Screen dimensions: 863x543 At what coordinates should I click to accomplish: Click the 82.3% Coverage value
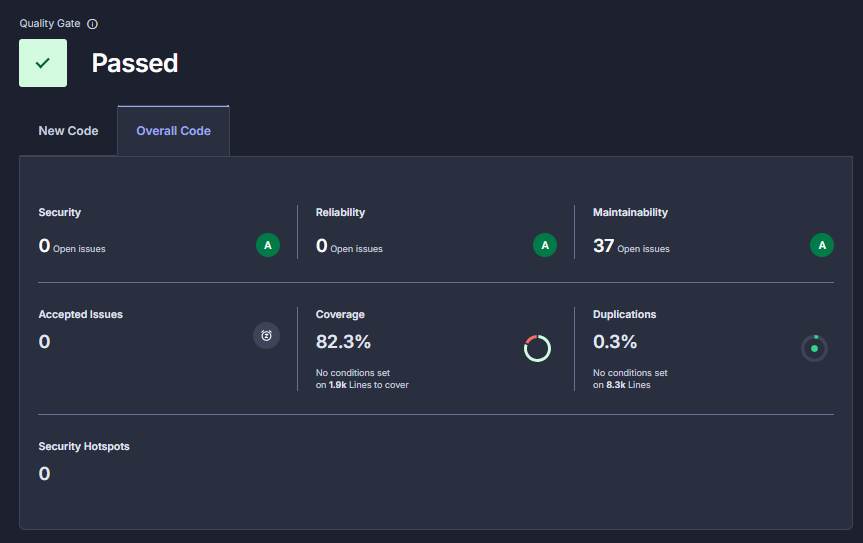[343, 342]
